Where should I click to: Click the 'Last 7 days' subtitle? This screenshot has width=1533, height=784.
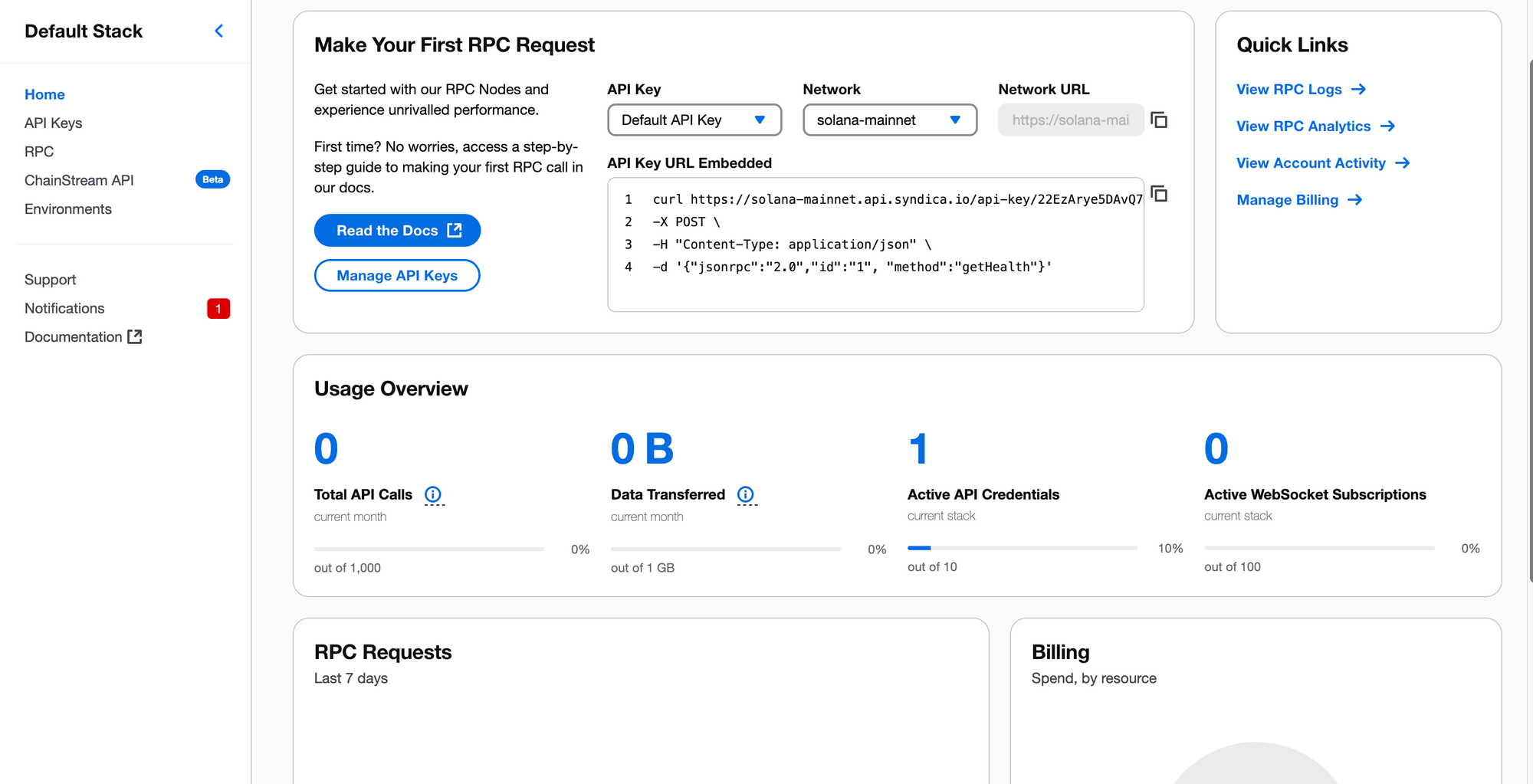pos(351,678)
